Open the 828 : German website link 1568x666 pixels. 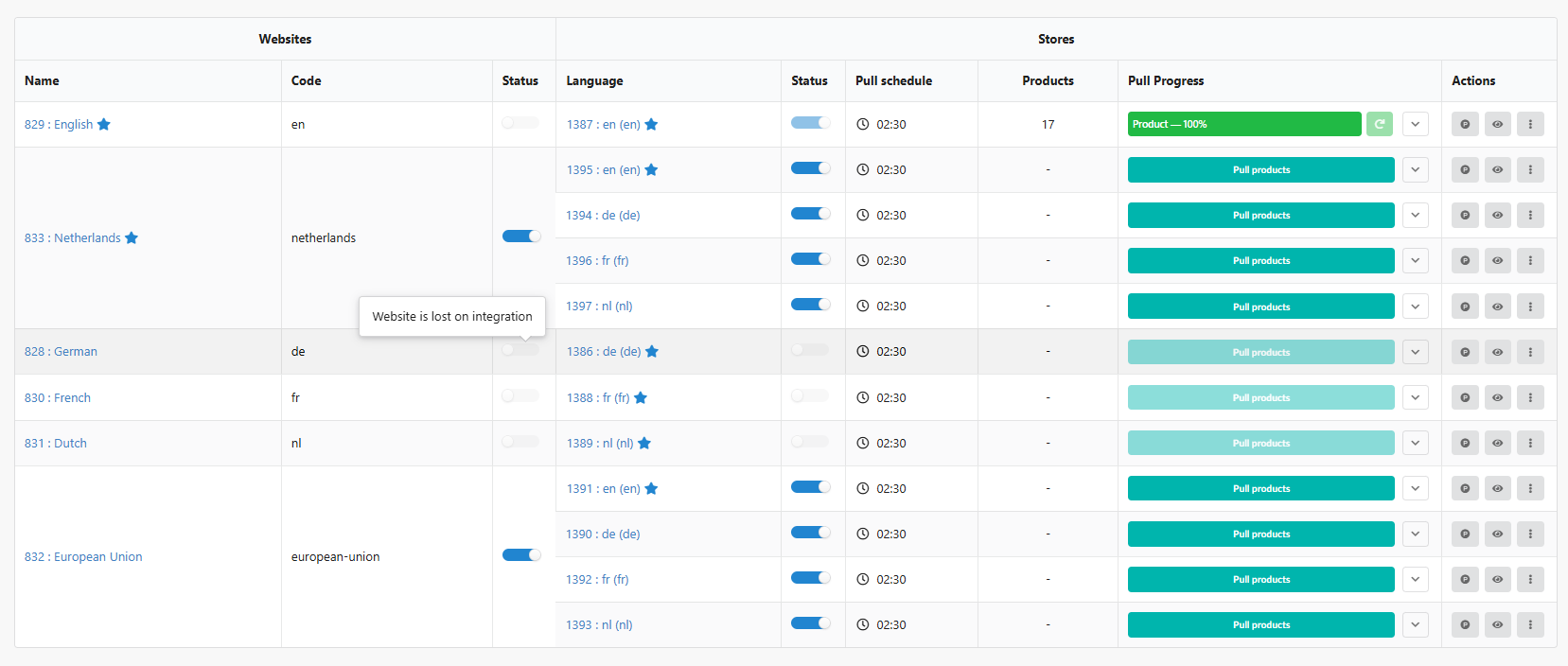pos(61,351)
